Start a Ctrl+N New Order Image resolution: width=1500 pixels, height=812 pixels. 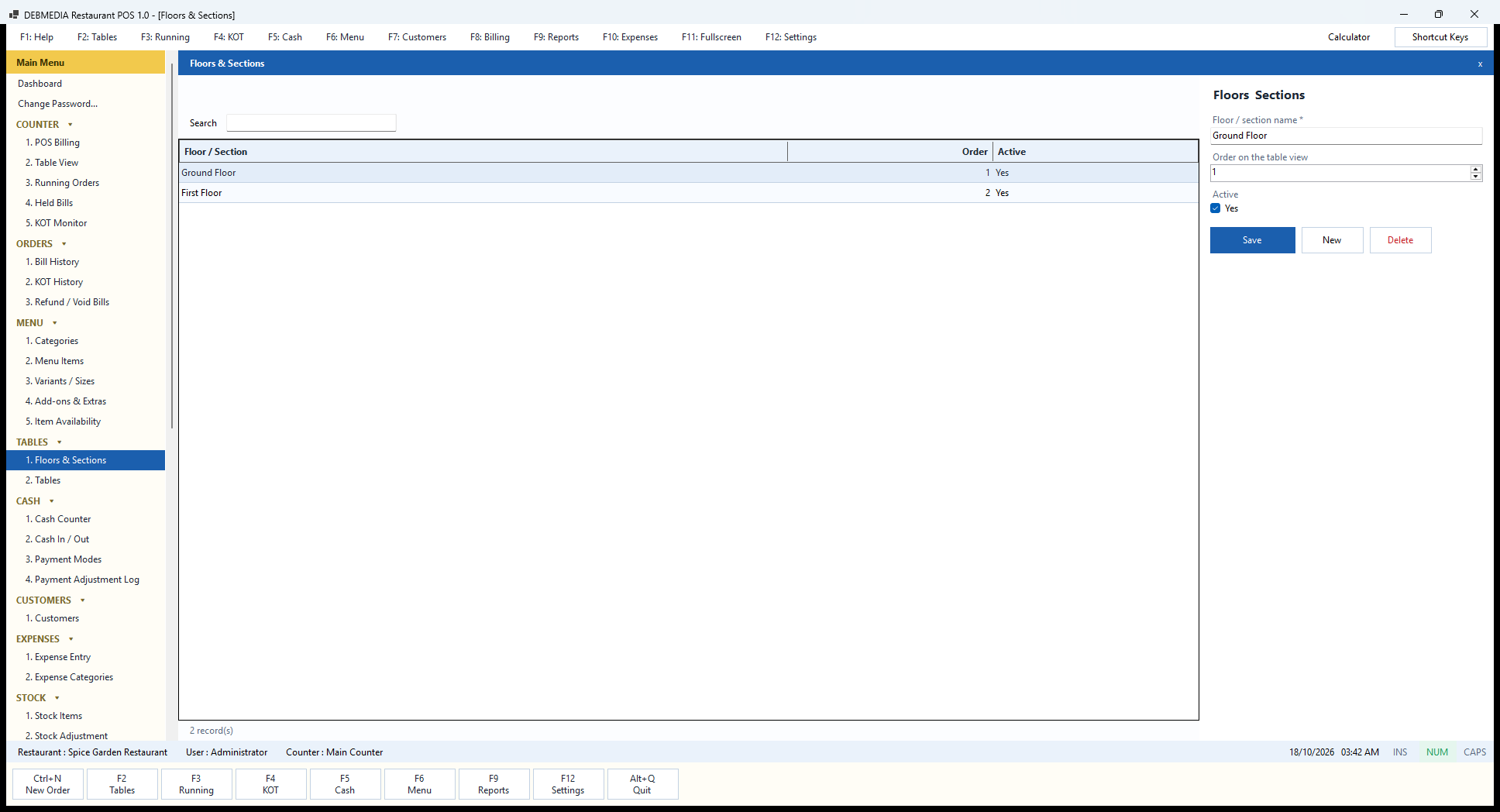[x=48, y=784]
